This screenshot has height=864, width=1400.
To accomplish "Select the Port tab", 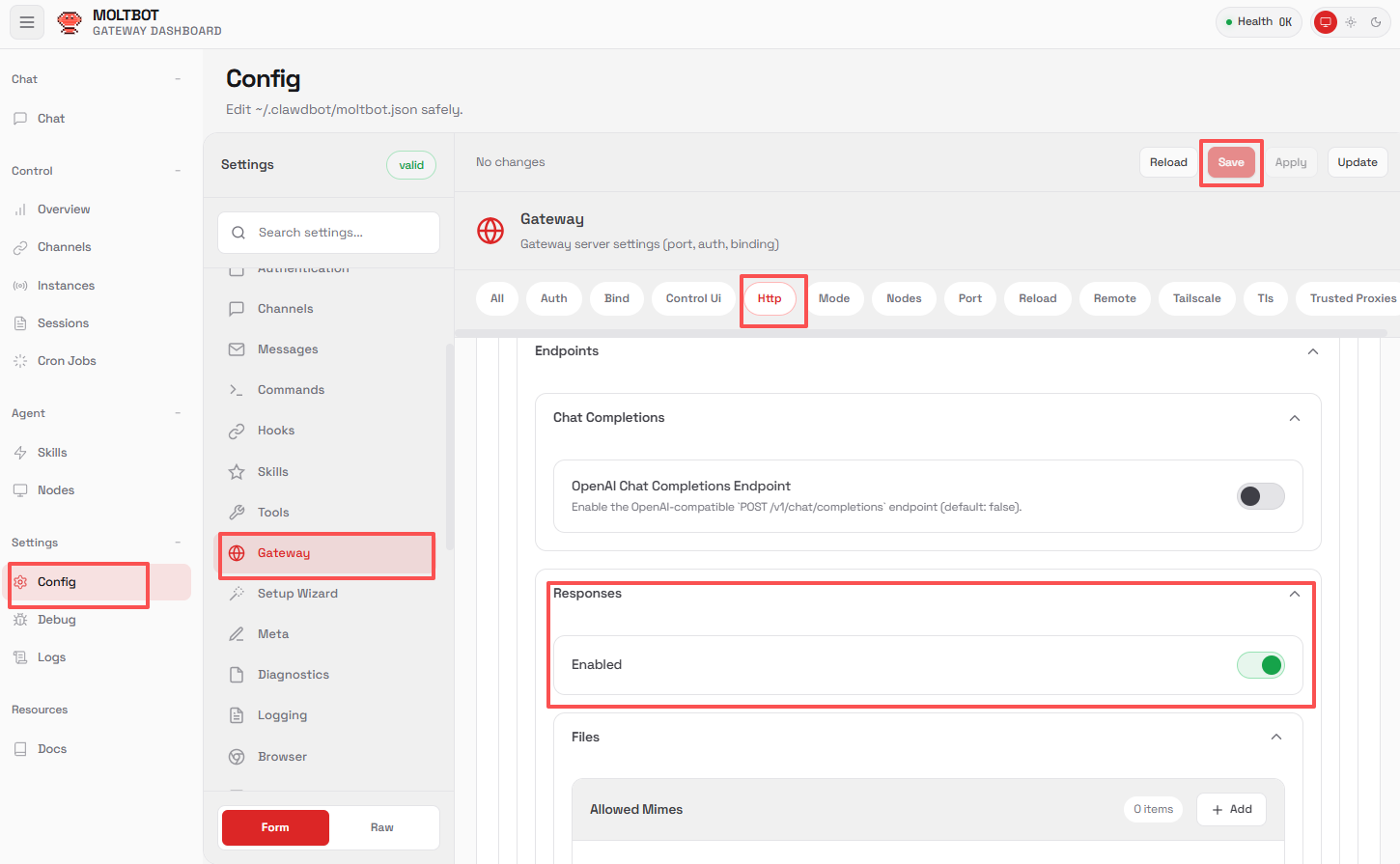I will [x=970, y=298].
